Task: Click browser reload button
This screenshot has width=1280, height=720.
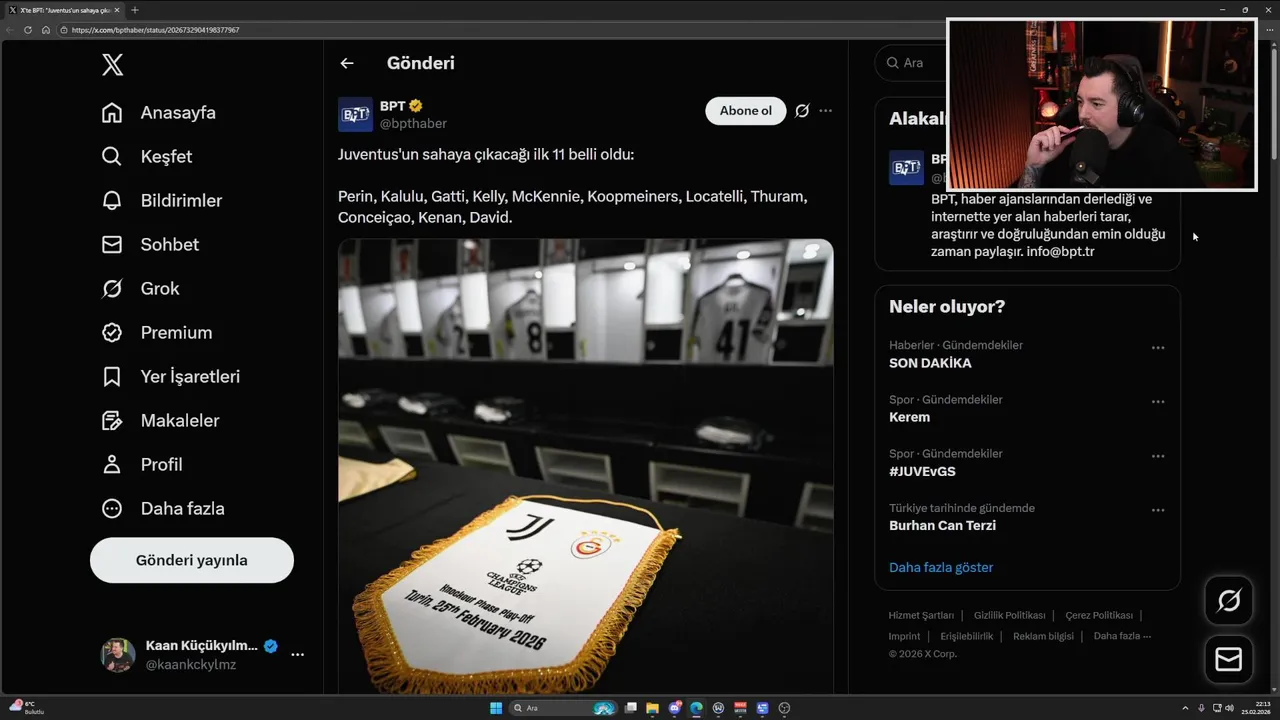Action: pyautogui.click(x=28, y=30)
